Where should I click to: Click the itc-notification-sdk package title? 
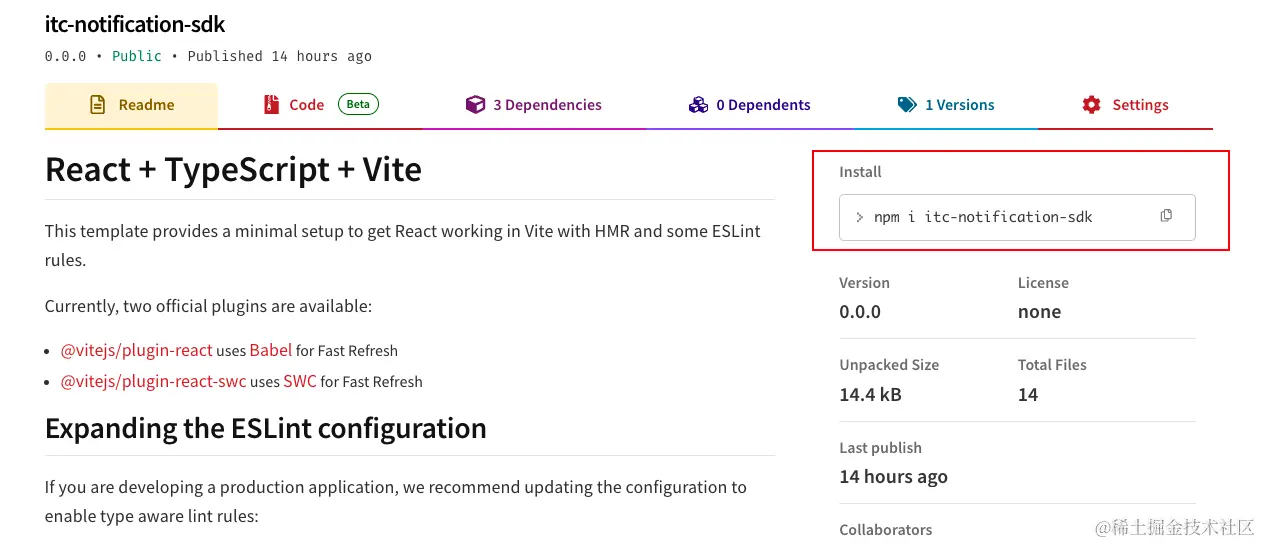point(135,25)
